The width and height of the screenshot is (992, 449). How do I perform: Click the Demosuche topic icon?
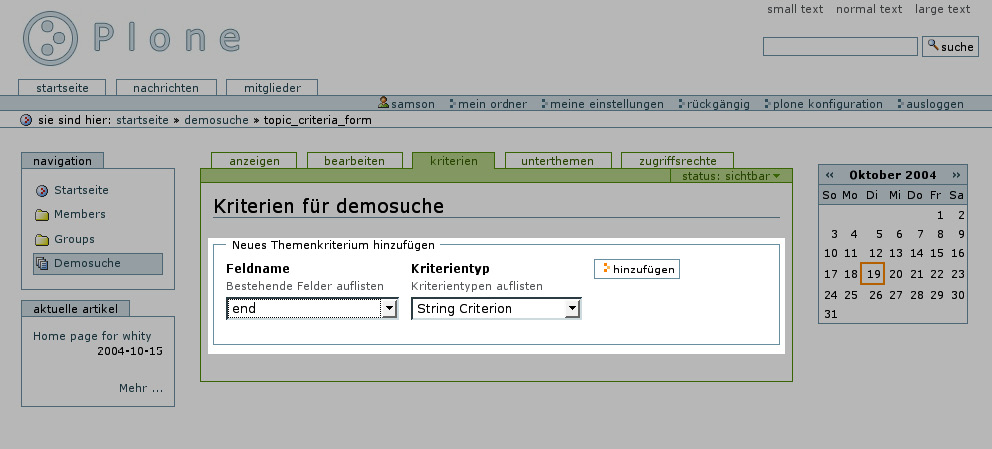point(42,264)
